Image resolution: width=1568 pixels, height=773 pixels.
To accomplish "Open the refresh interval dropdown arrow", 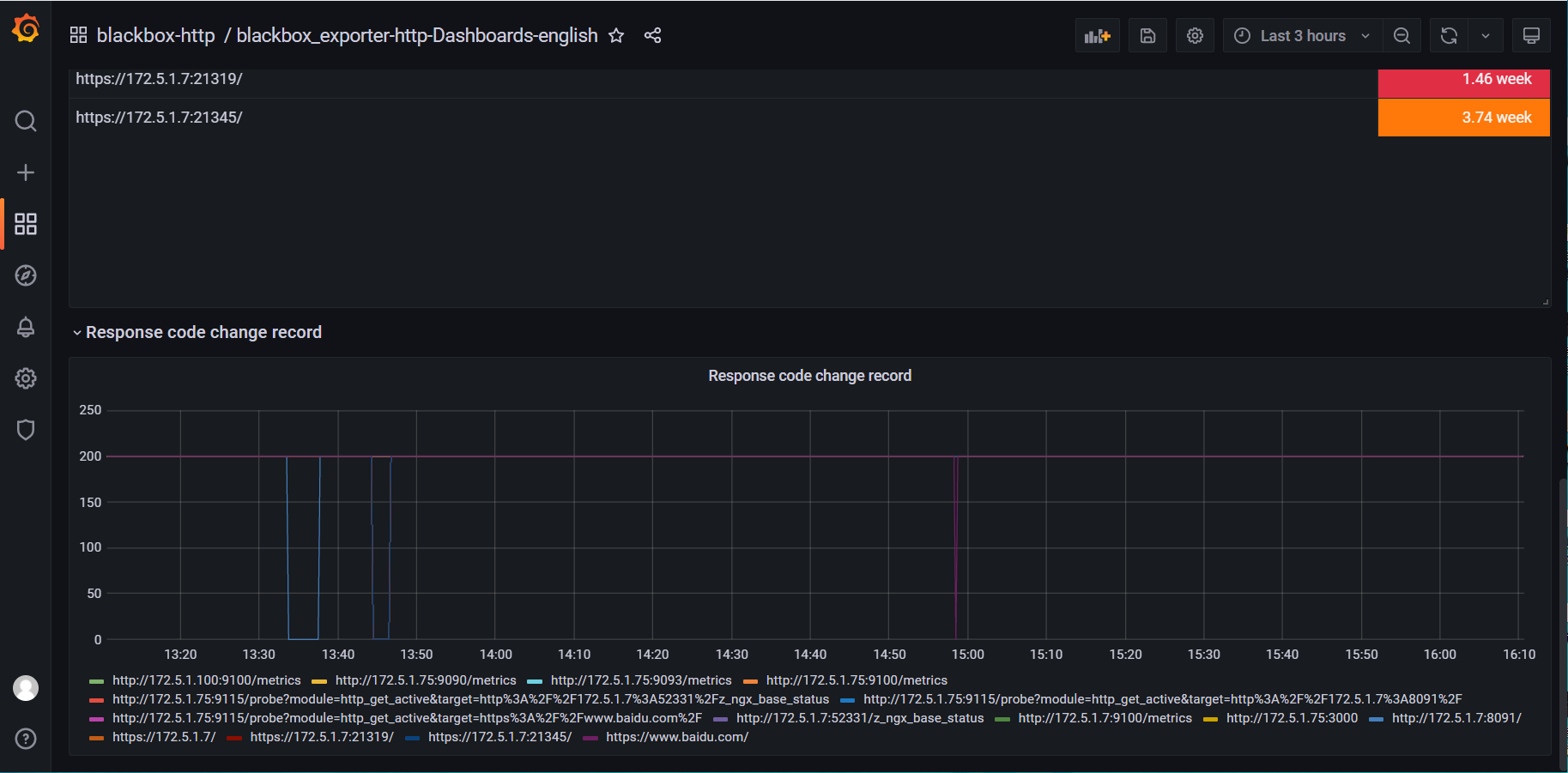I will (1486, 36).
